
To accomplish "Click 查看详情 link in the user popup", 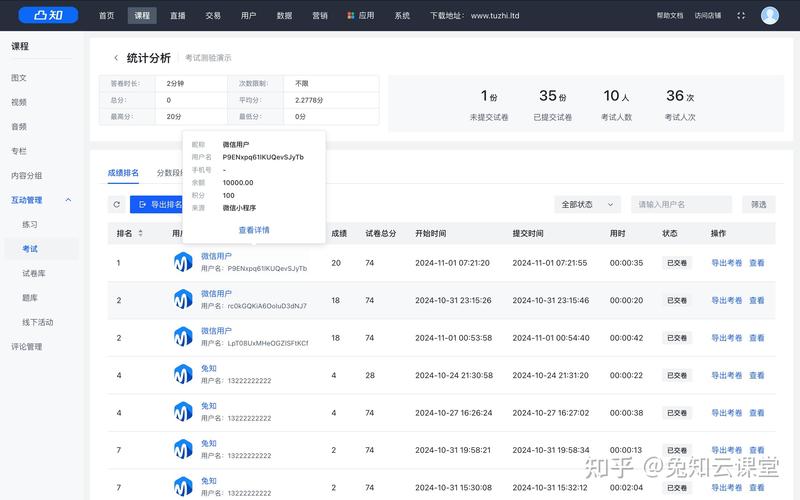I will click(253, 230).
